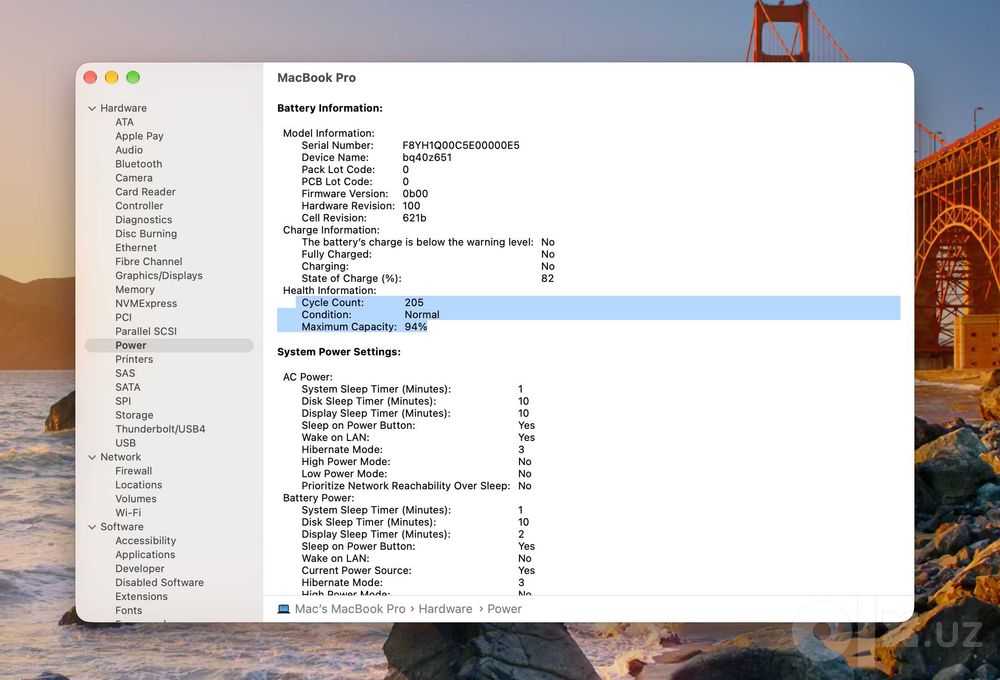
Task: Select the Maximum Capacity 94% row
Action: [x=353, y=327]
